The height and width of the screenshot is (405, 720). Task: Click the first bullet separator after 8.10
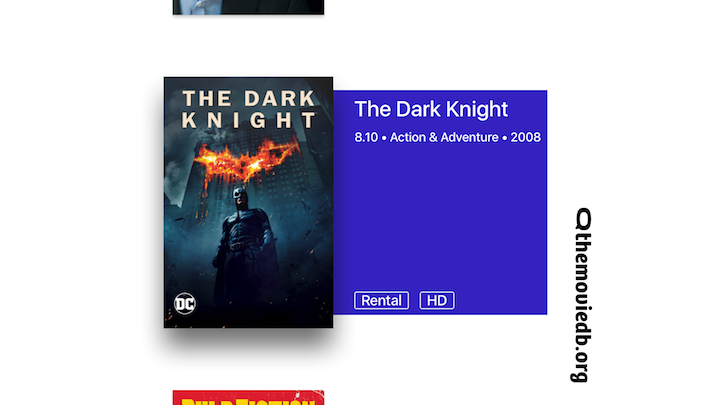click(x=384, y=138)
